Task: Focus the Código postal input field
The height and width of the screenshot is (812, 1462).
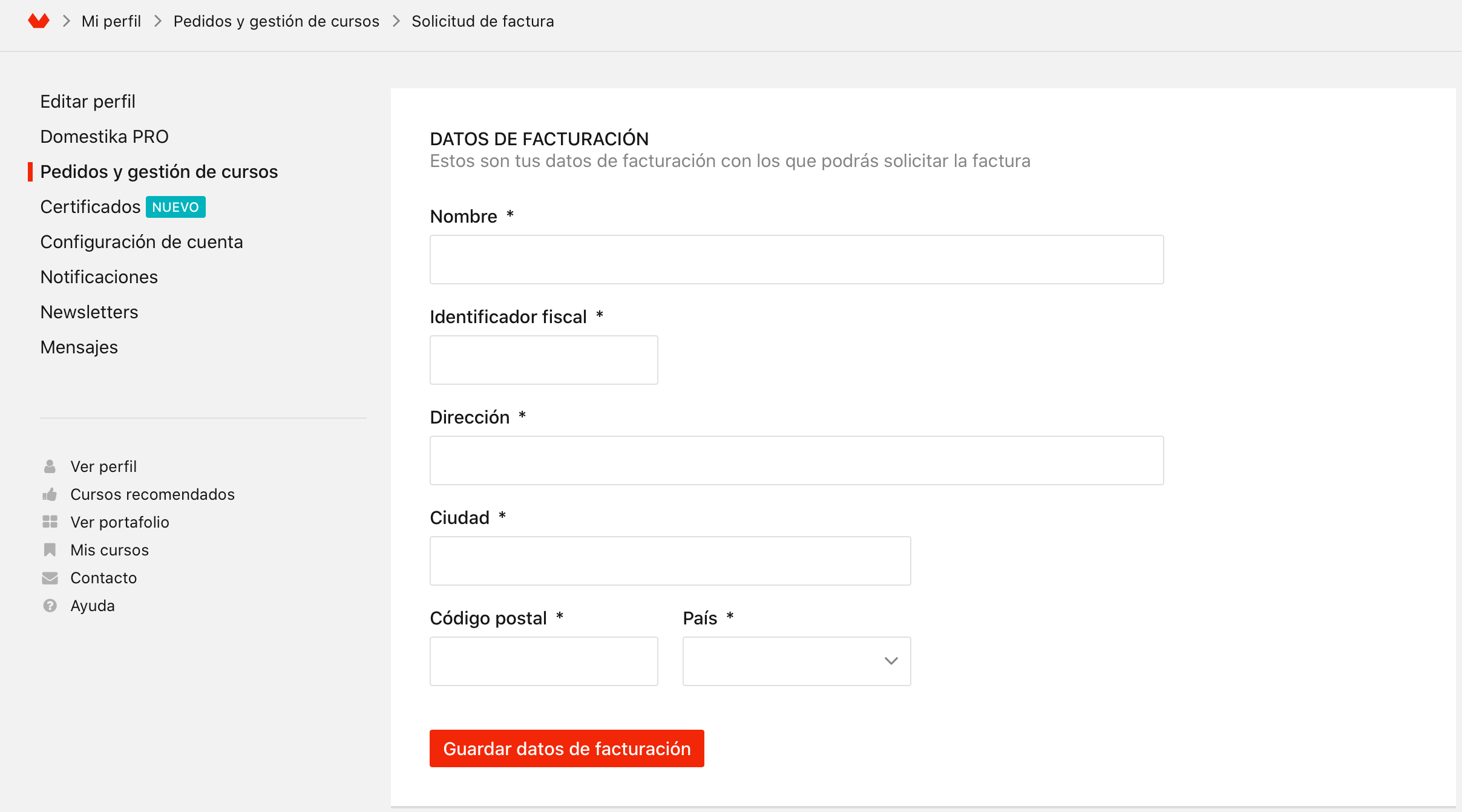Action: 543,661
